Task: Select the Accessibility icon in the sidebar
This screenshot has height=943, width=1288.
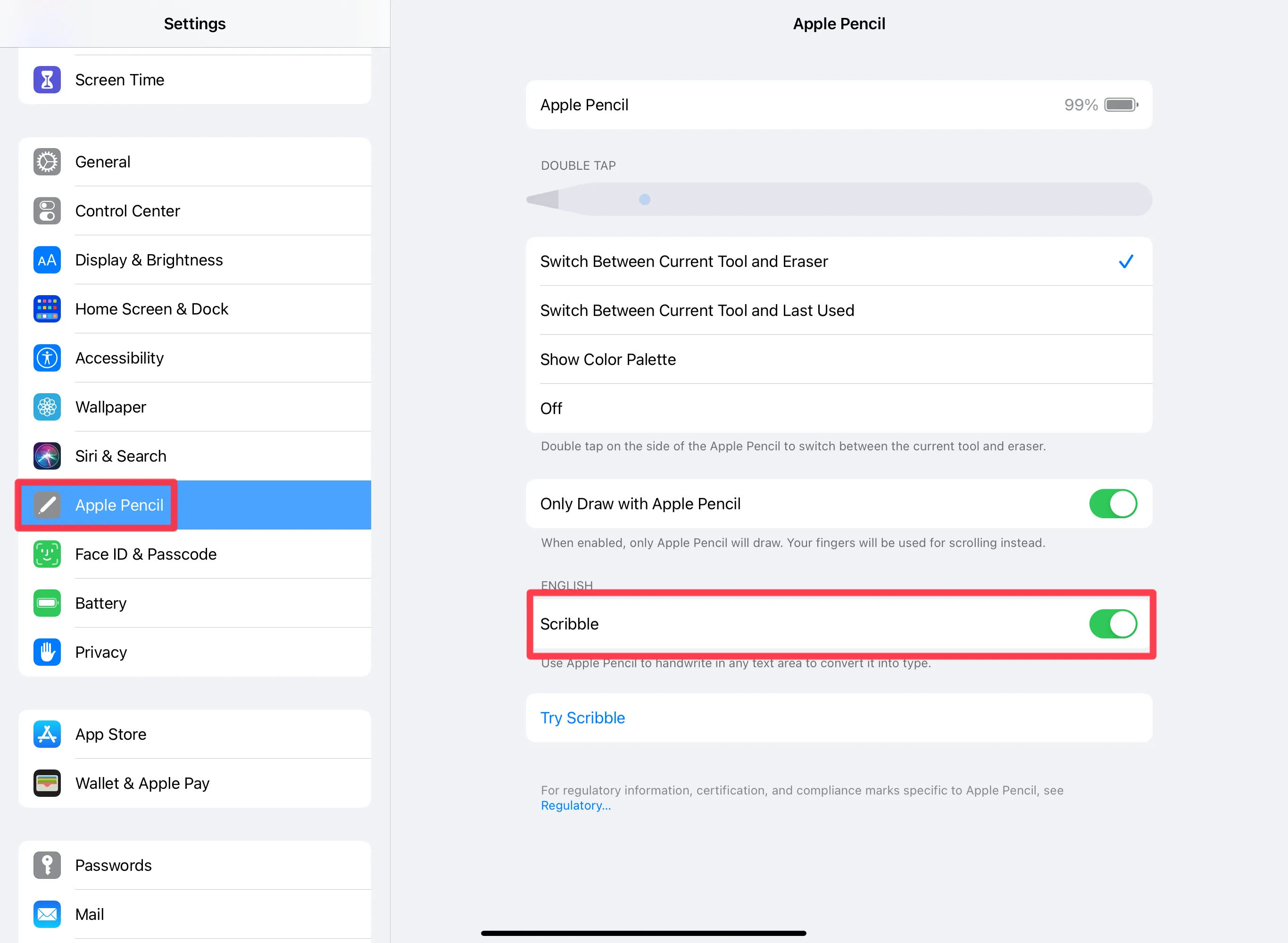Action: pyautogui.click(x=47, y=358)
